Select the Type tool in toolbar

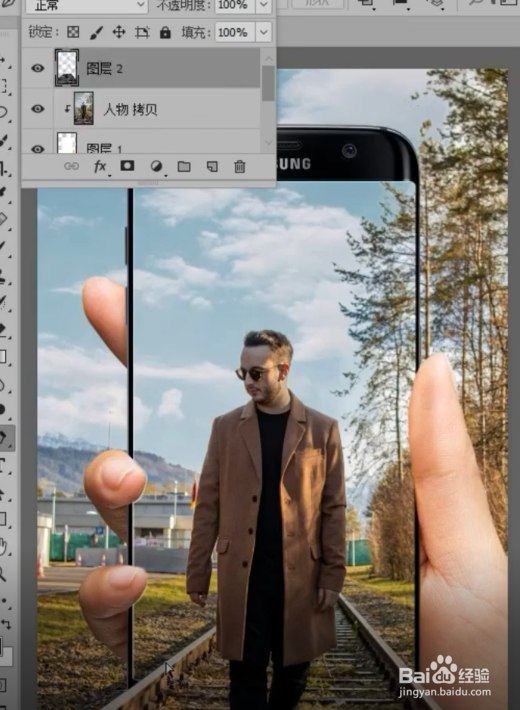point(4,465)
